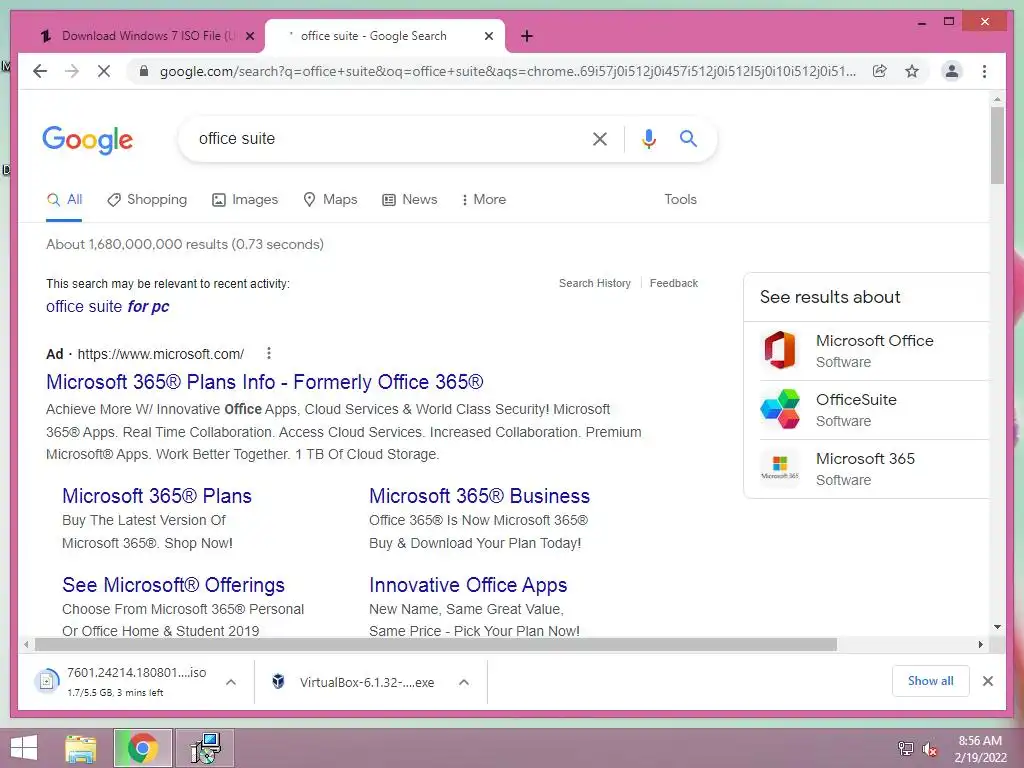Screen dimensions: 1024x768
Task: Open Microsoft 365 Business sitelink
Action: click(x=479, y=496)
